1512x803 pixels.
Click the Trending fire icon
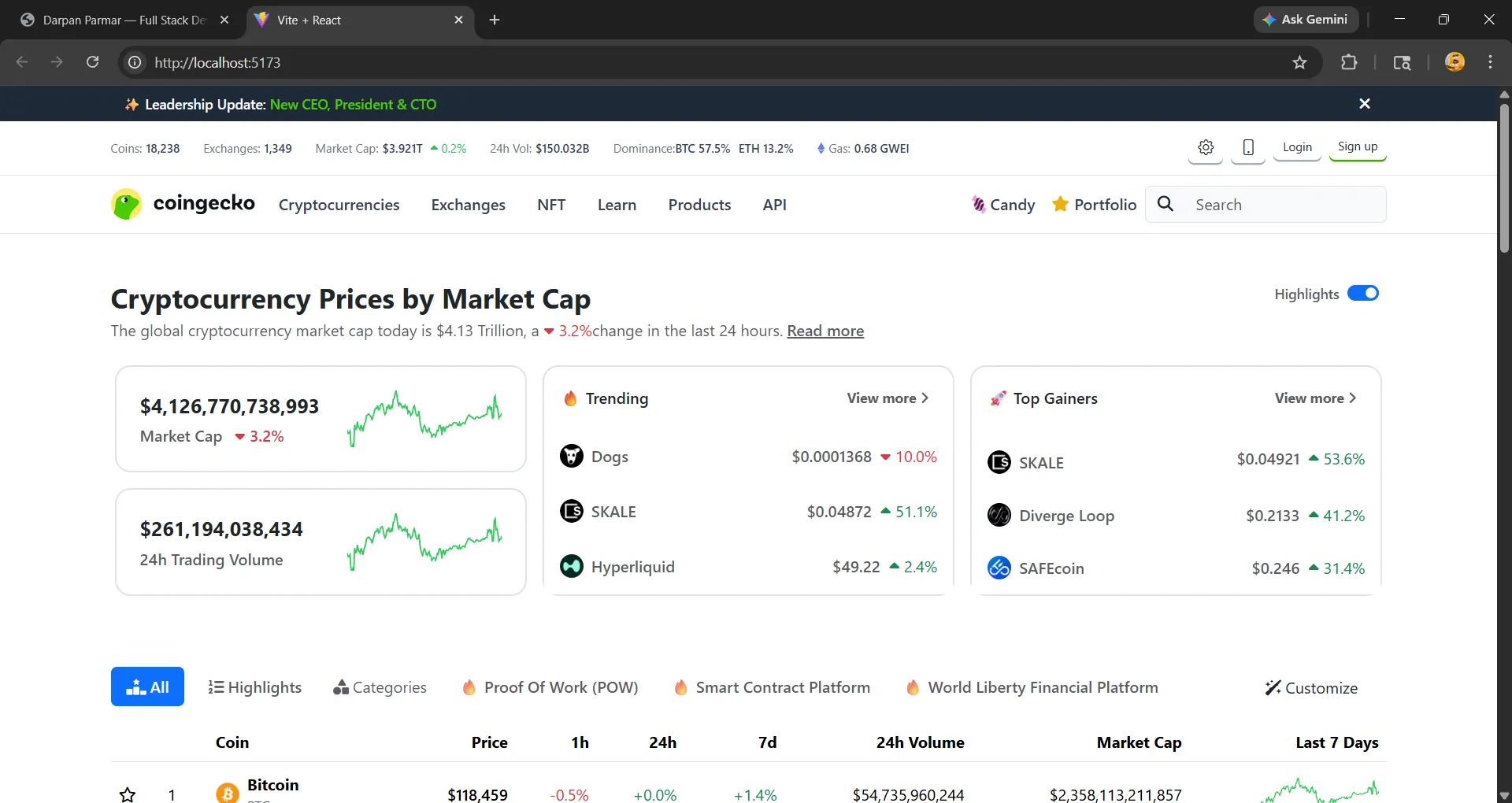pos(571,398)
